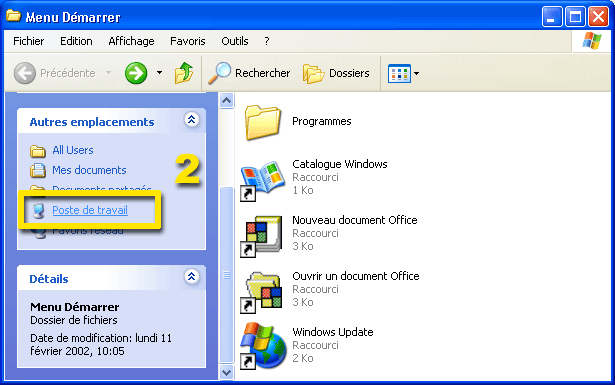Viewport: 615px width, 385px height.
Task: Click the Poste de travail computer icon
Action: coord(38,211)
